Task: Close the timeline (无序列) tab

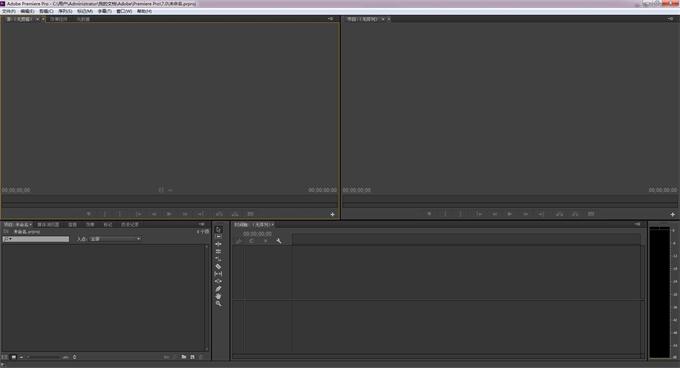Action: point(272,225)
